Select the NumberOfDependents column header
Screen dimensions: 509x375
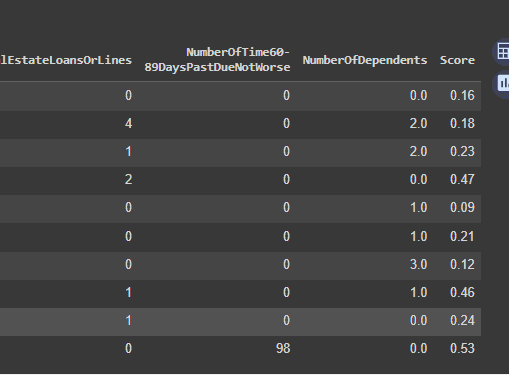365,60
